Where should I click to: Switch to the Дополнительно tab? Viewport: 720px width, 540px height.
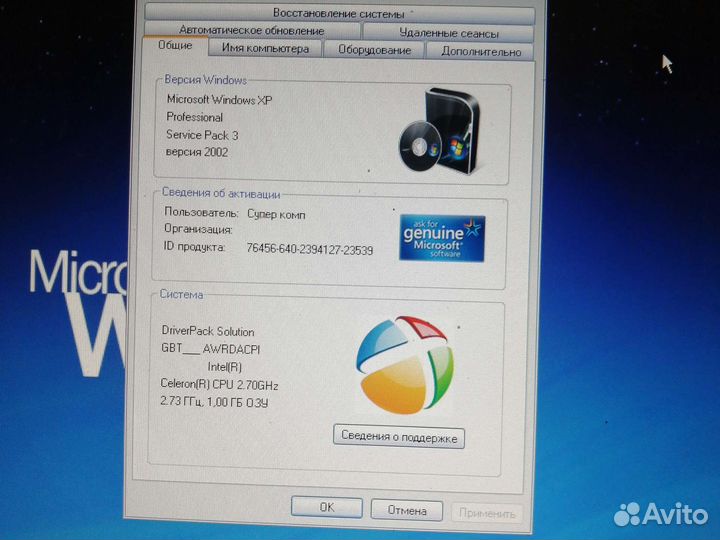480,52
